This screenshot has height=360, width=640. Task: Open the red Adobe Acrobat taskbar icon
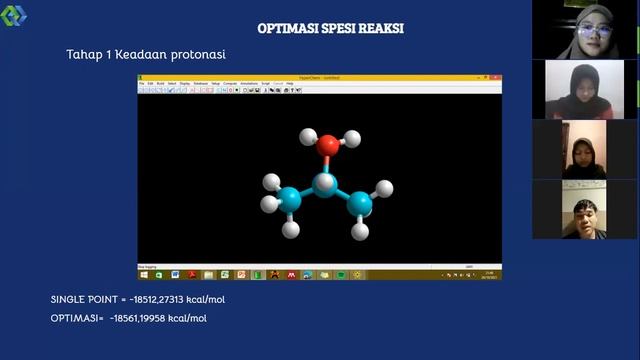[192, 275]
